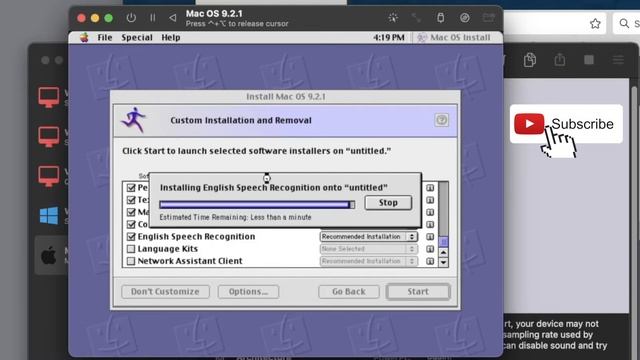Click the 'English Speech Recognition' list label
Viewport: 640px width, 360px height.
coord(196,237)
